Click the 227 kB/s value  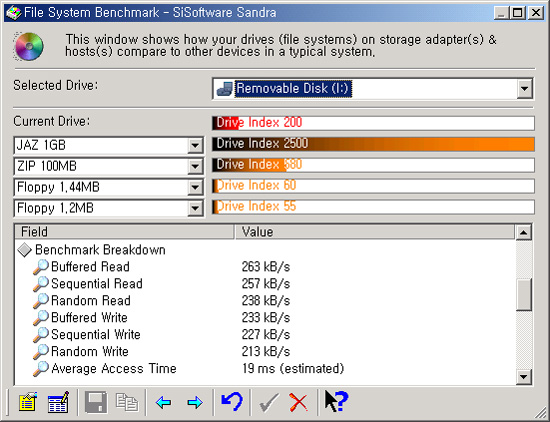(266, 335)
